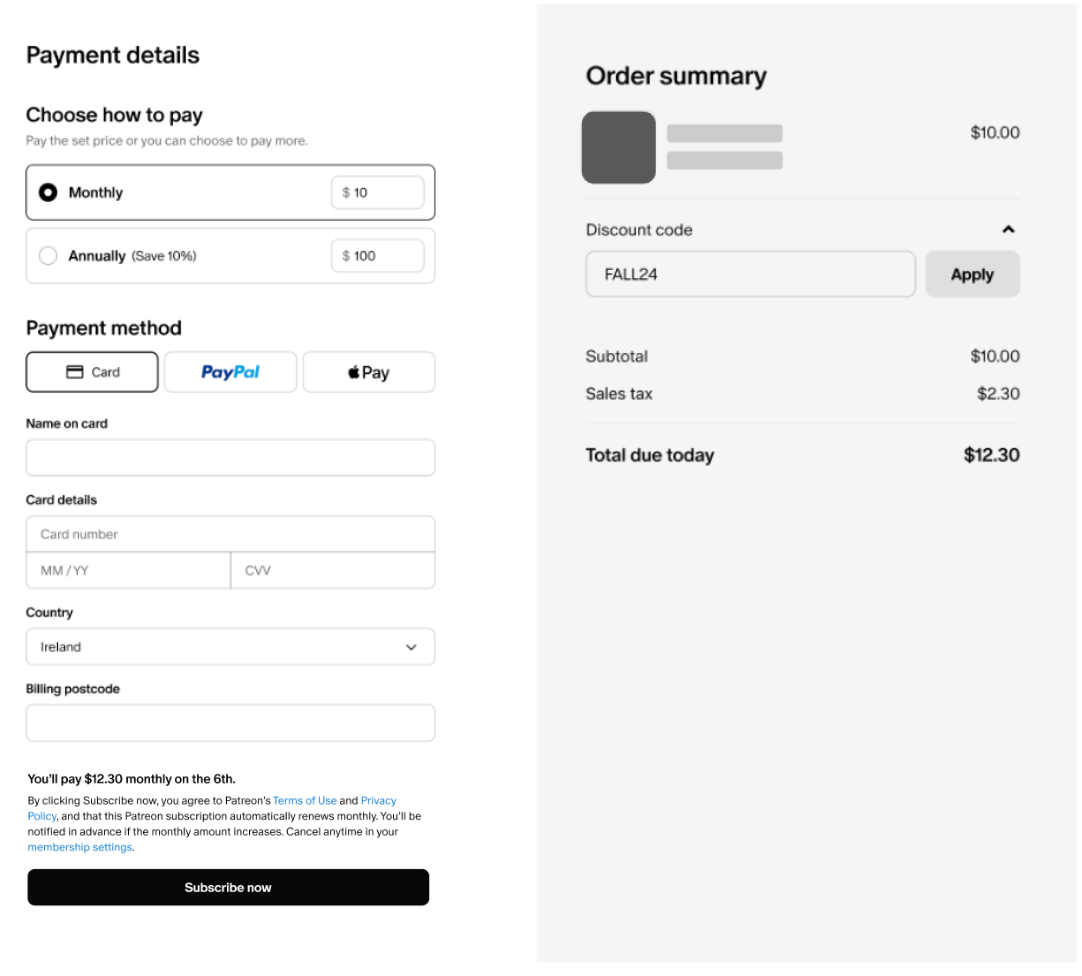Screen dimensions: 1082x976
Task: Choose PayPal as payment method
Action: point(230,372)
